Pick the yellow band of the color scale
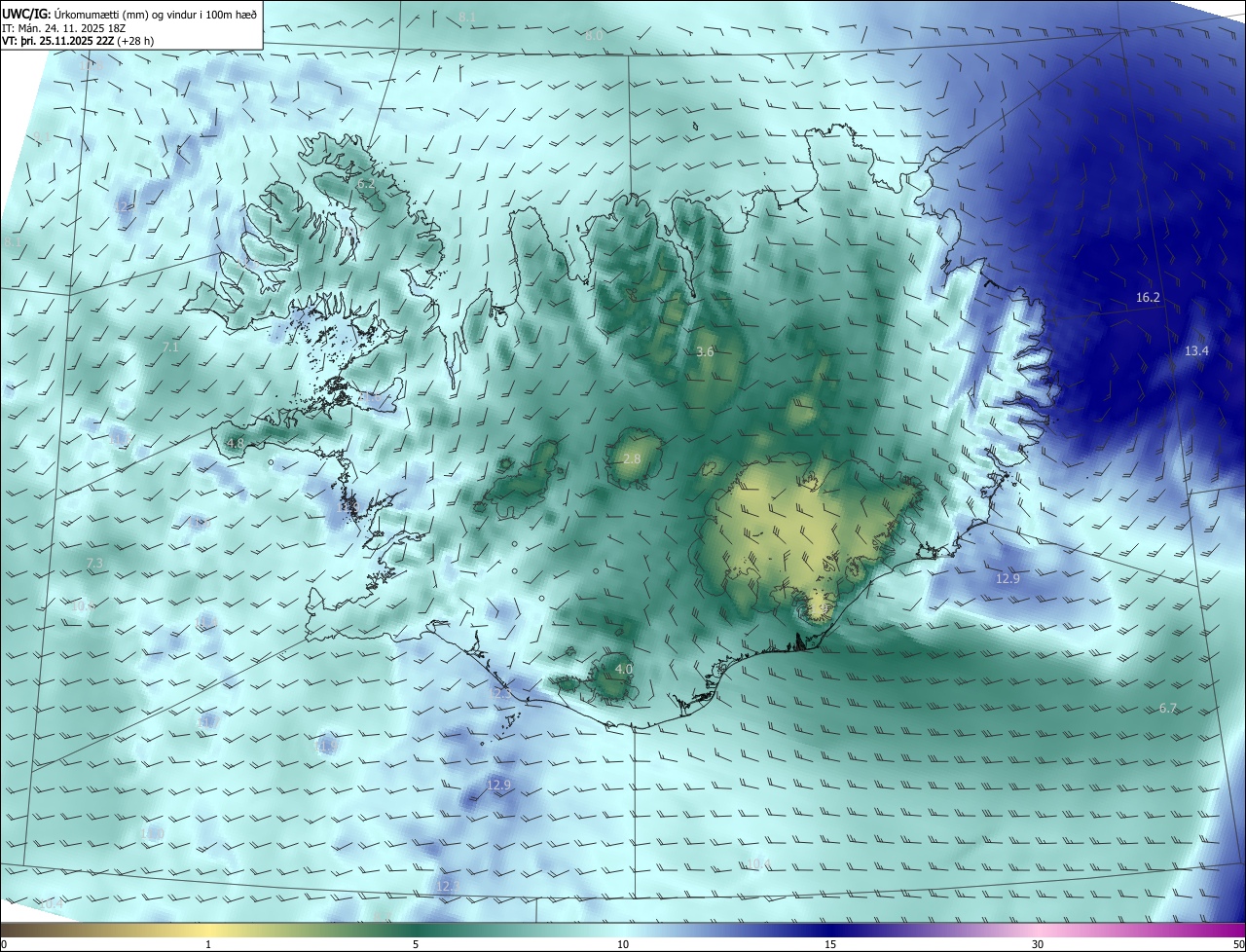 pos(208,930)
